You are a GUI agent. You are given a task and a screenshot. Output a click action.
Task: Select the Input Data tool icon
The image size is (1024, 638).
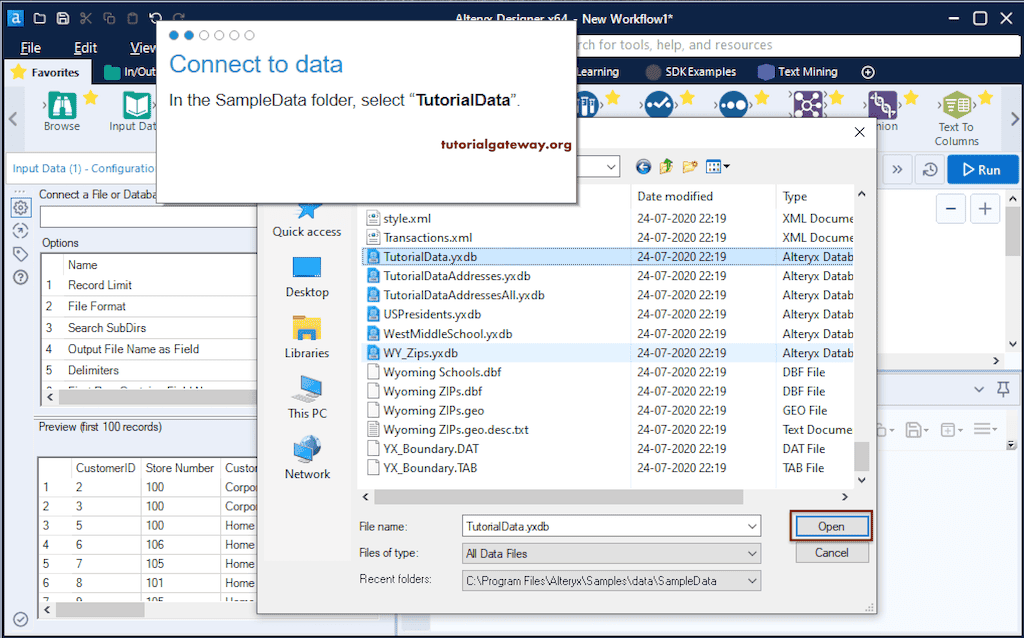tap(137, 105)
